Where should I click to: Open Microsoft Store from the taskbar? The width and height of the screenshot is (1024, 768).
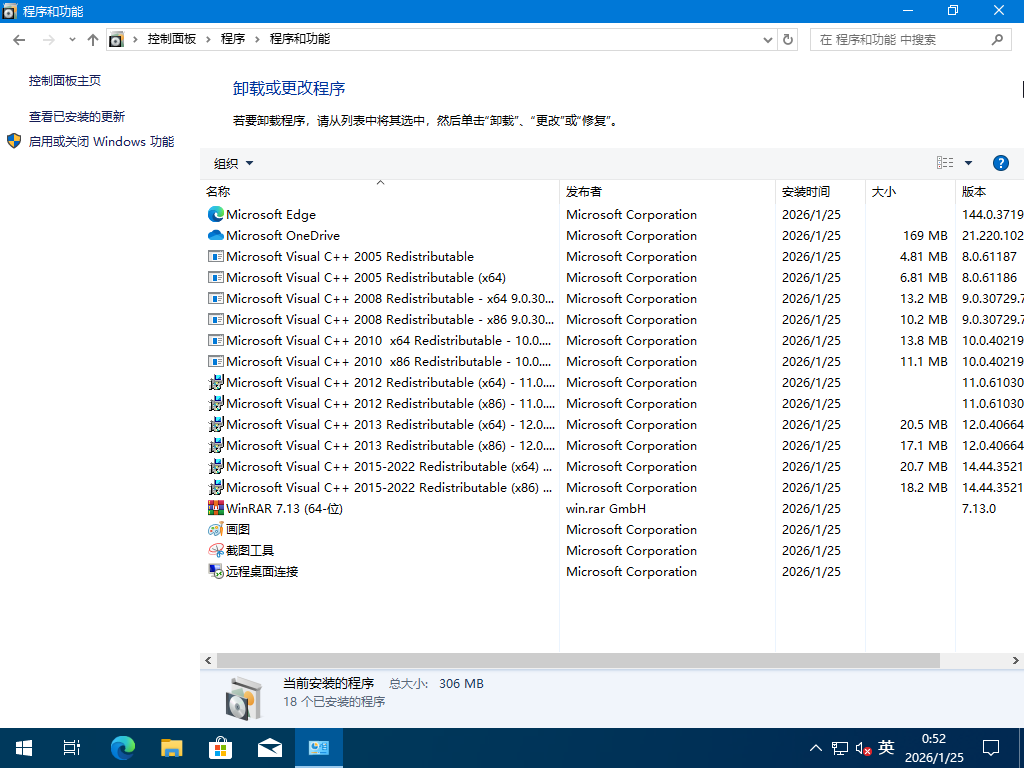[x=219, y=747]
